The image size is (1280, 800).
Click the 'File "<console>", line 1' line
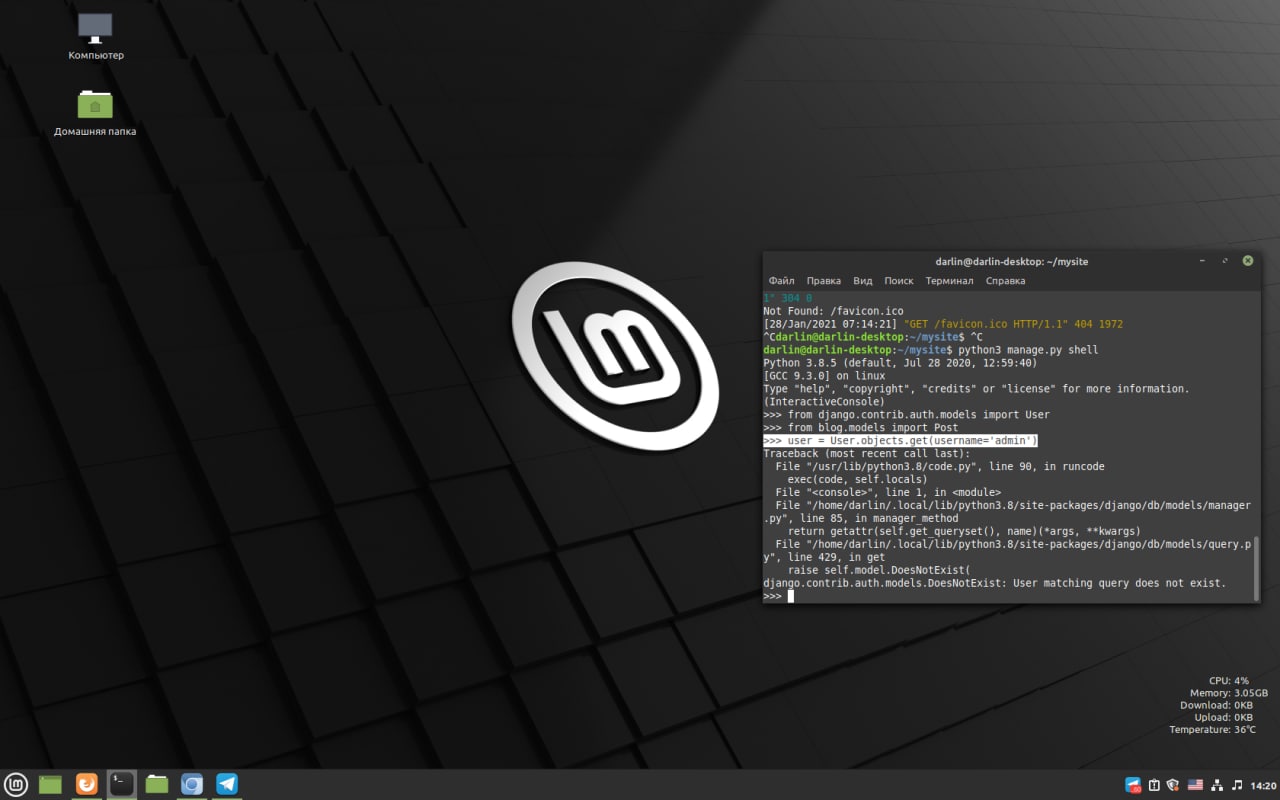pos(888,493)
